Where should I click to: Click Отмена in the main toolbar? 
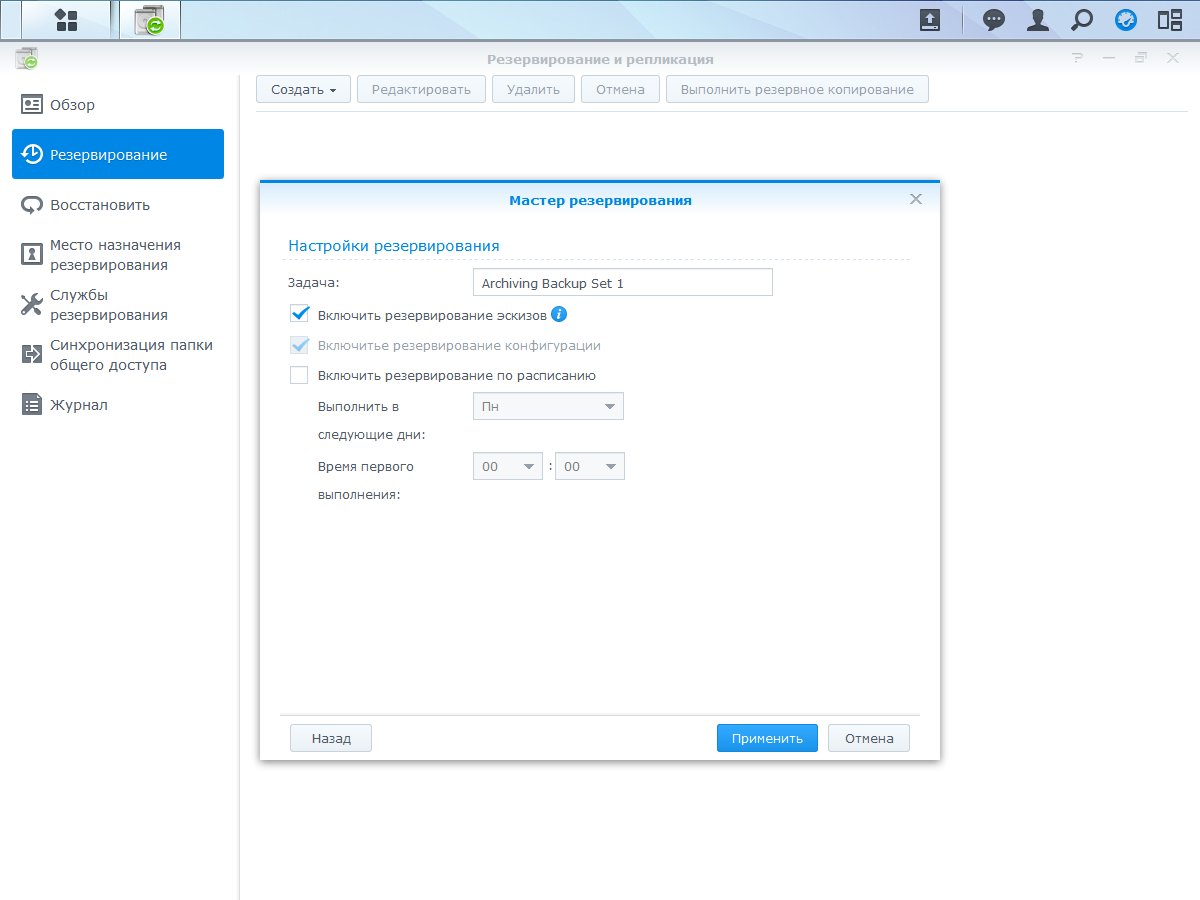pyautogui.click(x=620, y=89)
